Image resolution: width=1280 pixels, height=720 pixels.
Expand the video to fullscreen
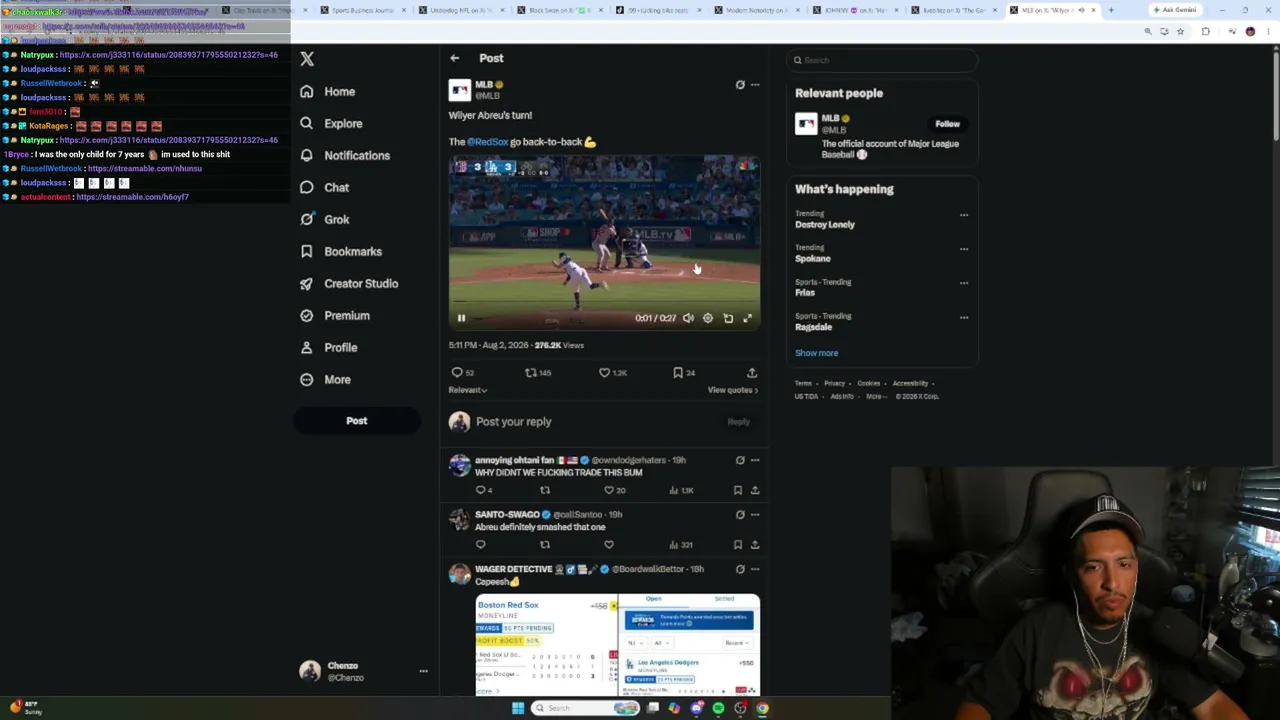point(747,318)
